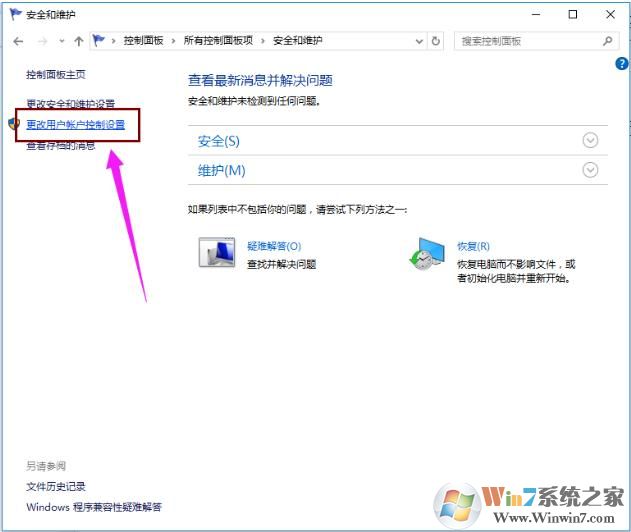Viewport: 631px width, 532px height.
Task: Open address bar history dropdown
Action: click(419, 41)
